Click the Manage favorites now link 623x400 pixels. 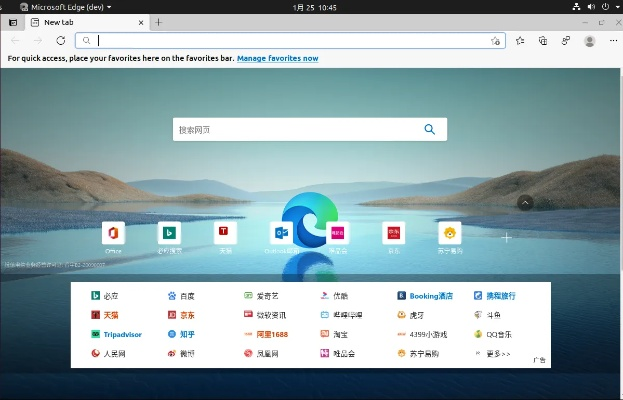pyautogui.click(x=277, y=58)
